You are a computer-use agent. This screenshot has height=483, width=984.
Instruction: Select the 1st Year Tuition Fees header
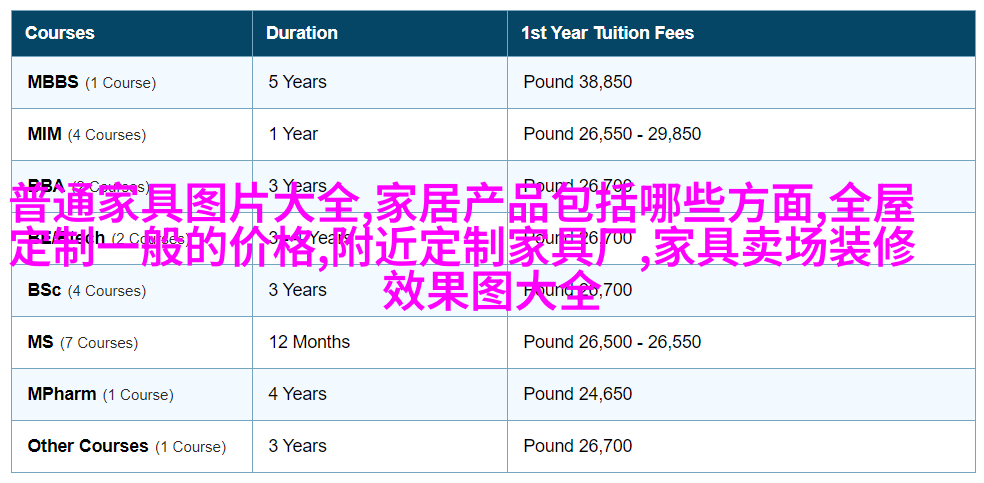(607, 33)
